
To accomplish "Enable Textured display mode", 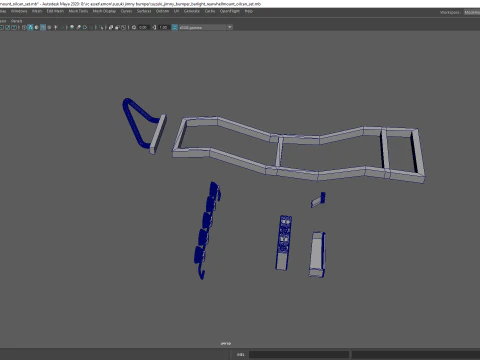I will (x=49, y=27).
